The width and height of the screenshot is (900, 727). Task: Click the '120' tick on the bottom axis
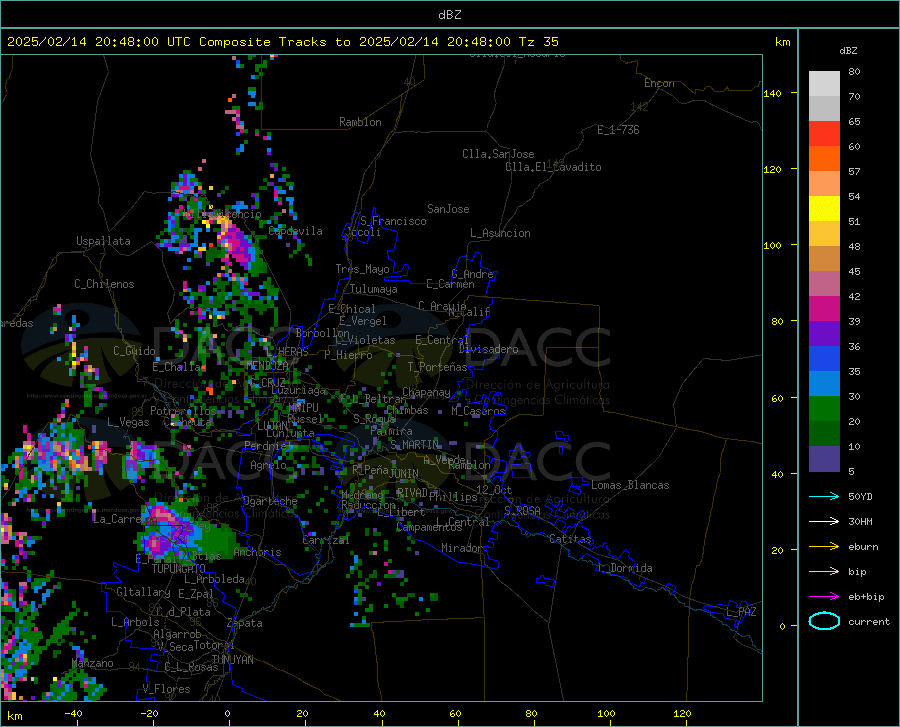pyautogui.click(x=682, y=714)
